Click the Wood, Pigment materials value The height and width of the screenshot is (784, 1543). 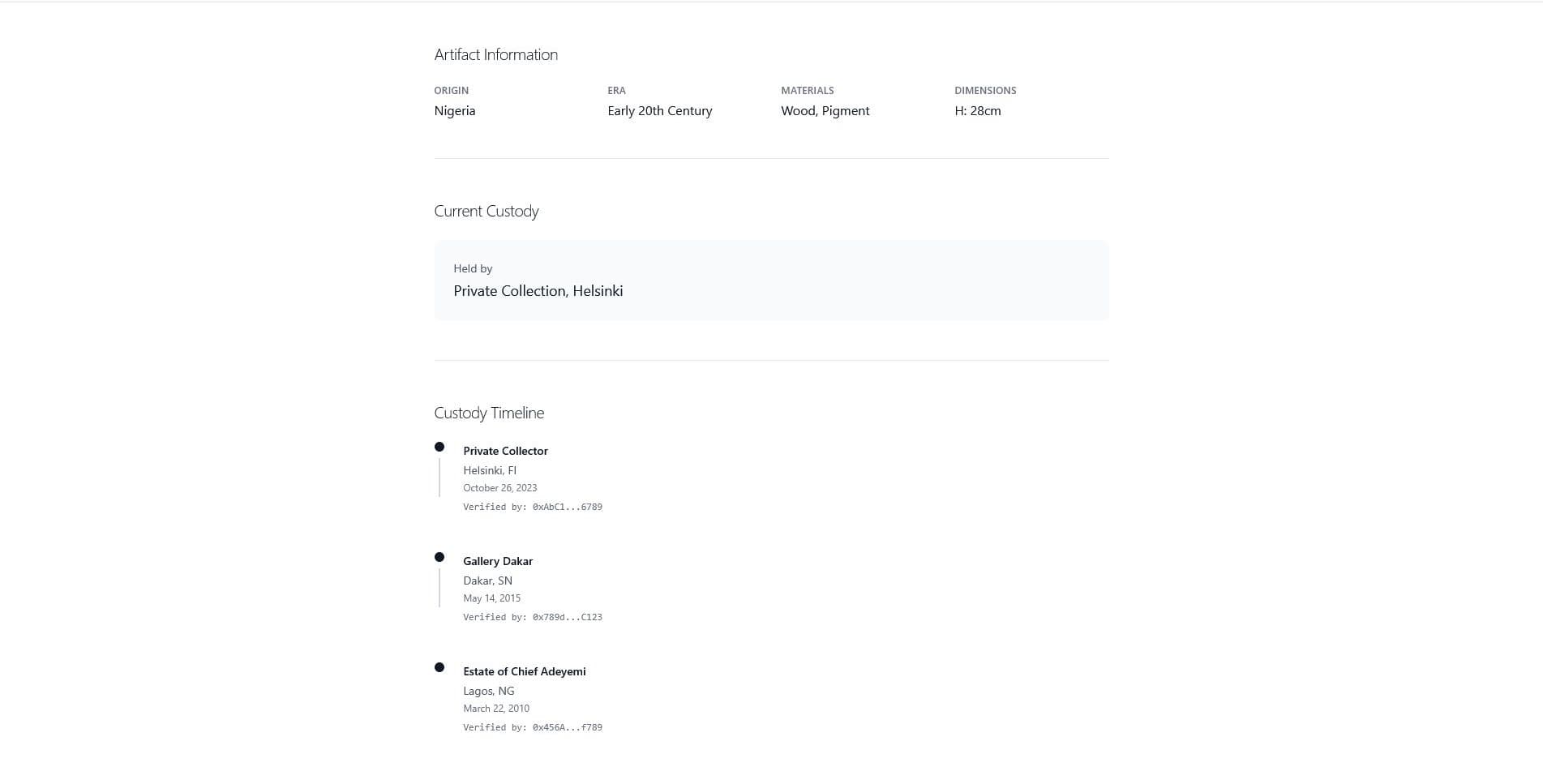point(825,111)
